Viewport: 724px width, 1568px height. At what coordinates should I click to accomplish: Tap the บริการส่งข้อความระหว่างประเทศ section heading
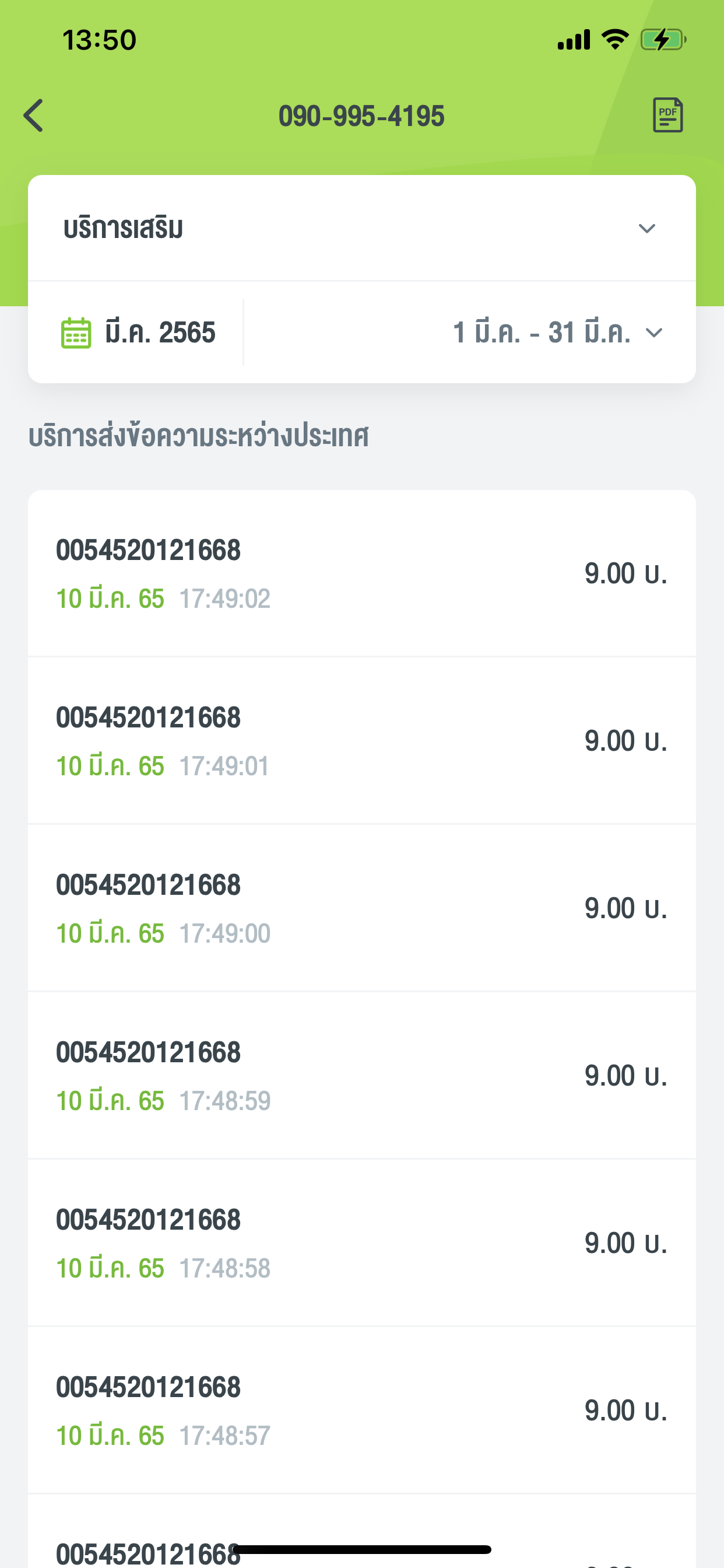198,436
